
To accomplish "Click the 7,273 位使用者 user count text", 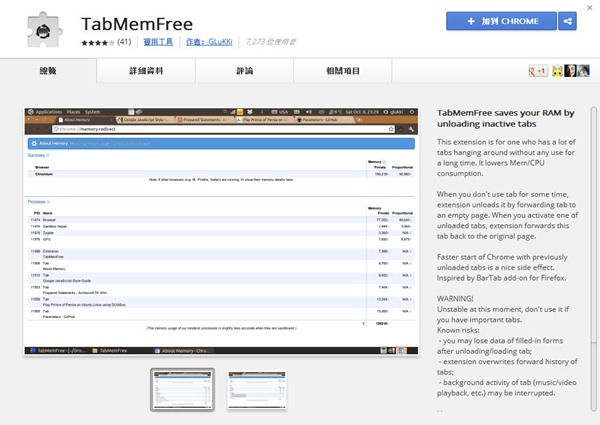I will (270, 42).
